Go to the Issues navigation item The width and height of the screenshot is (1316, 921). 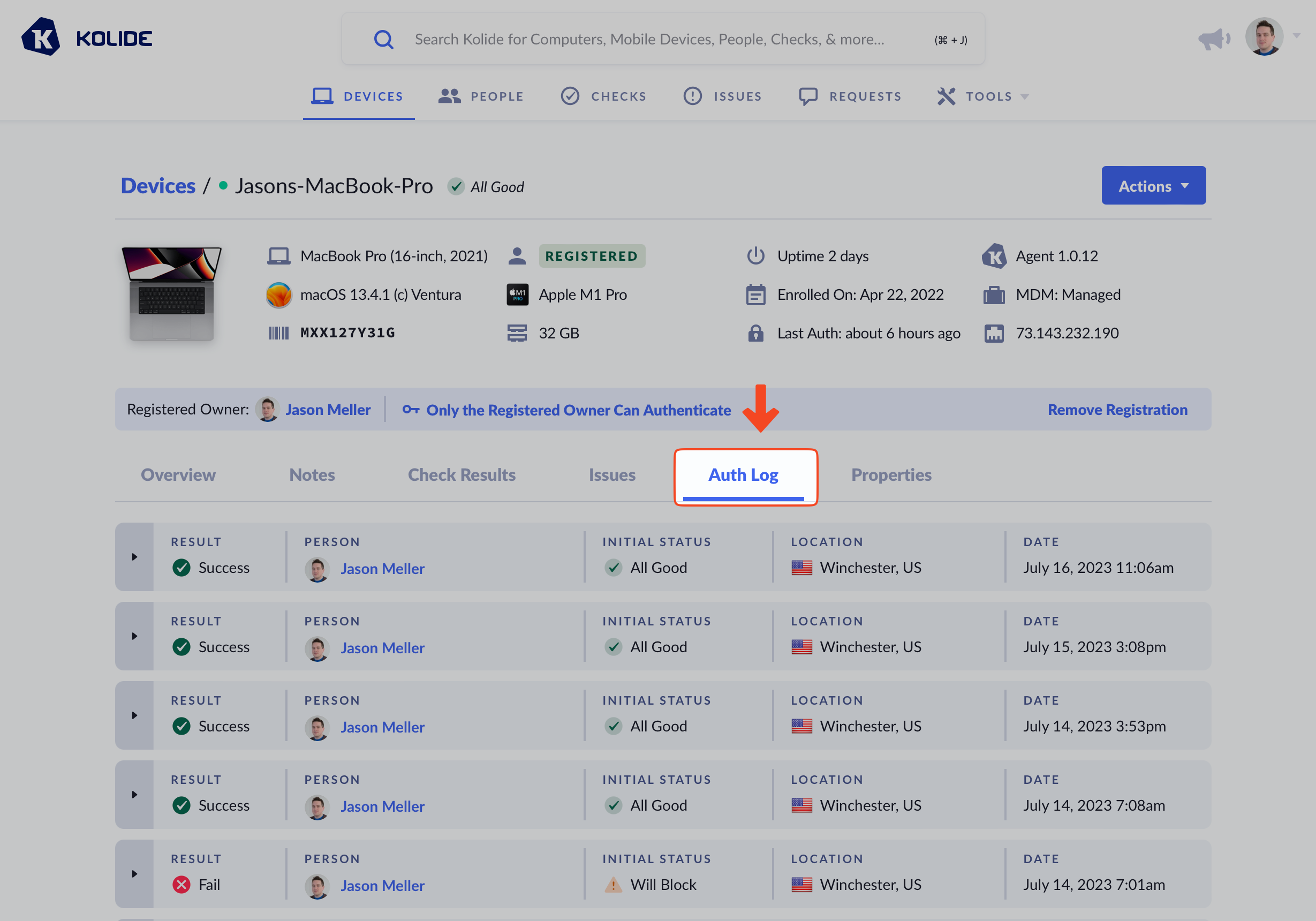(723, 96)
